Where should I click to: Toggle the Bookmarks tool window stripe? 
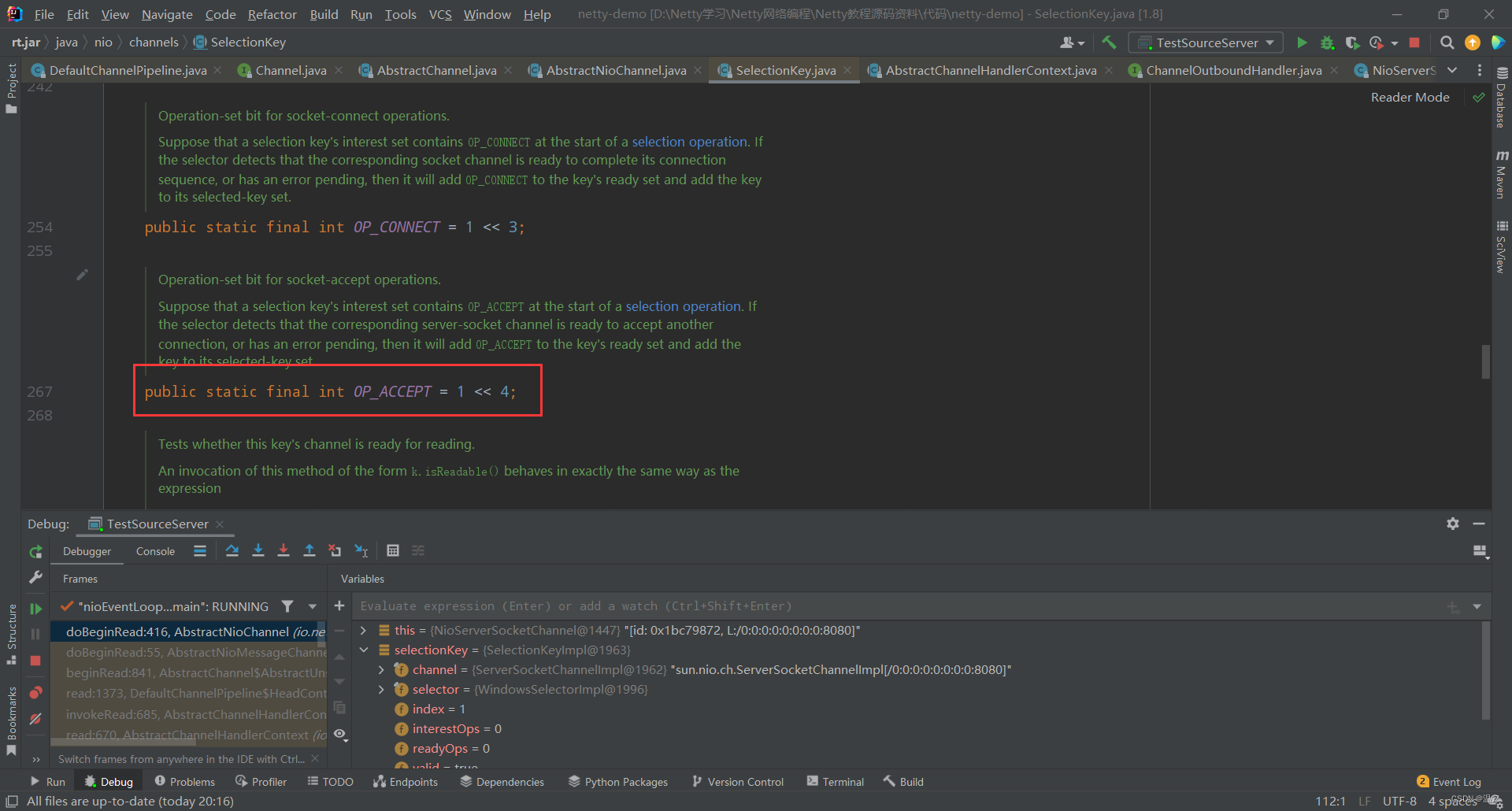pos(11,720)
